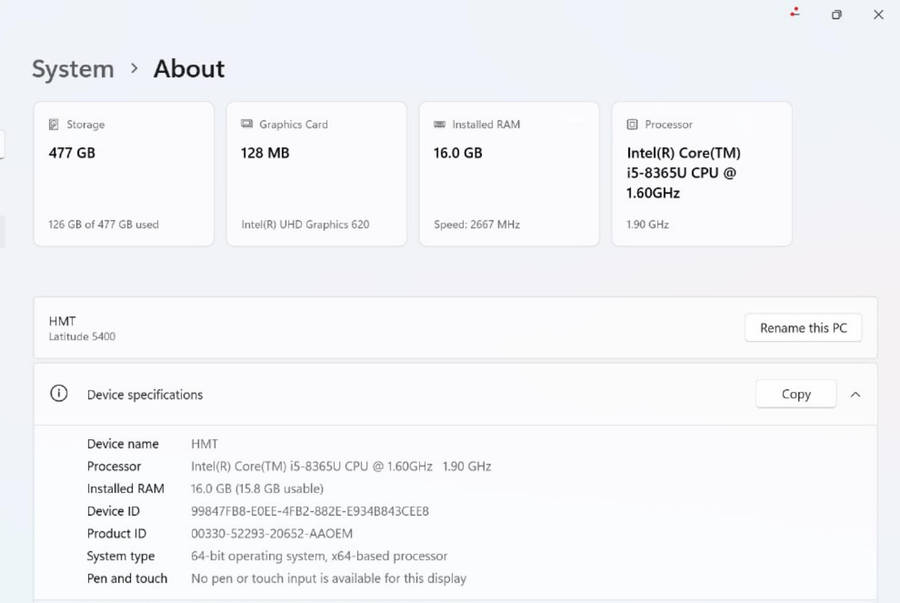Screen dimensions: 900x603
Task: Minimize the Settings window
Action: 794,15
